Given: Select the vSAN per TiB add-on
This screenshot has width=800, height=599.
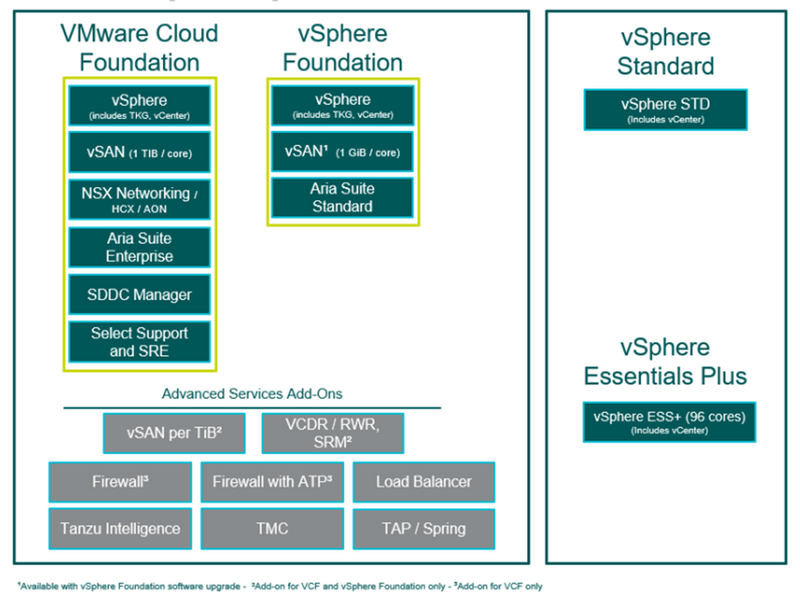Looking at the screenshot, I should [174, 433].
